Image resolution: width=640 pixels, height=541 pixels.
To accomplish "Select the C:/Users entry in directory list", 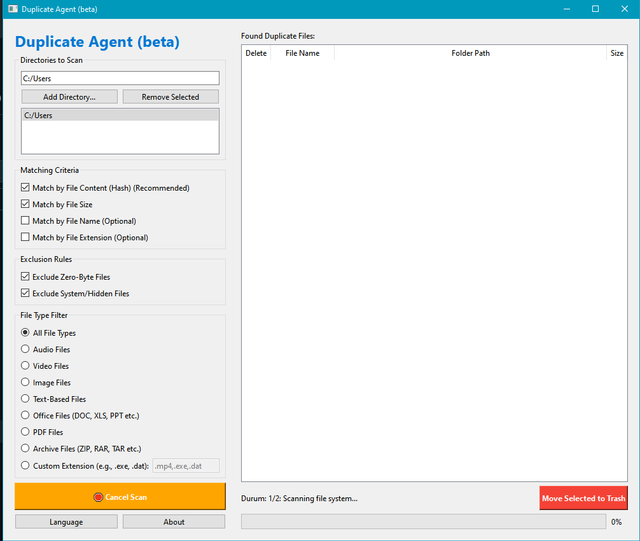I will [x=120, y=115].
